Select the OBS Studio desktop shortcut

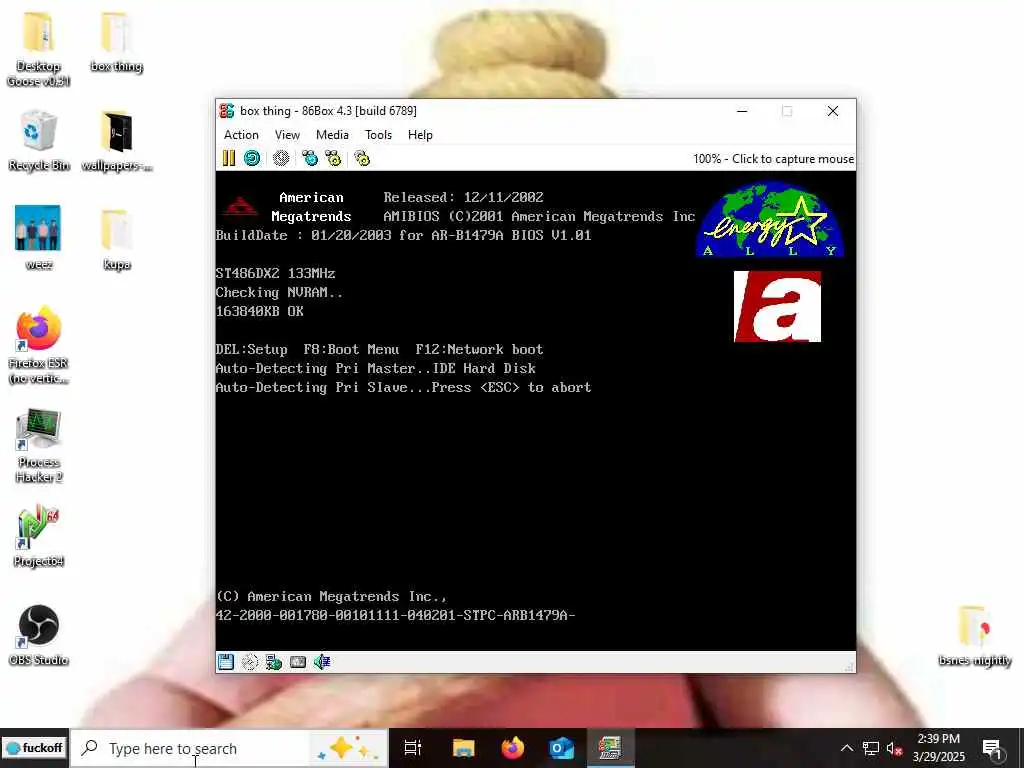39,635
